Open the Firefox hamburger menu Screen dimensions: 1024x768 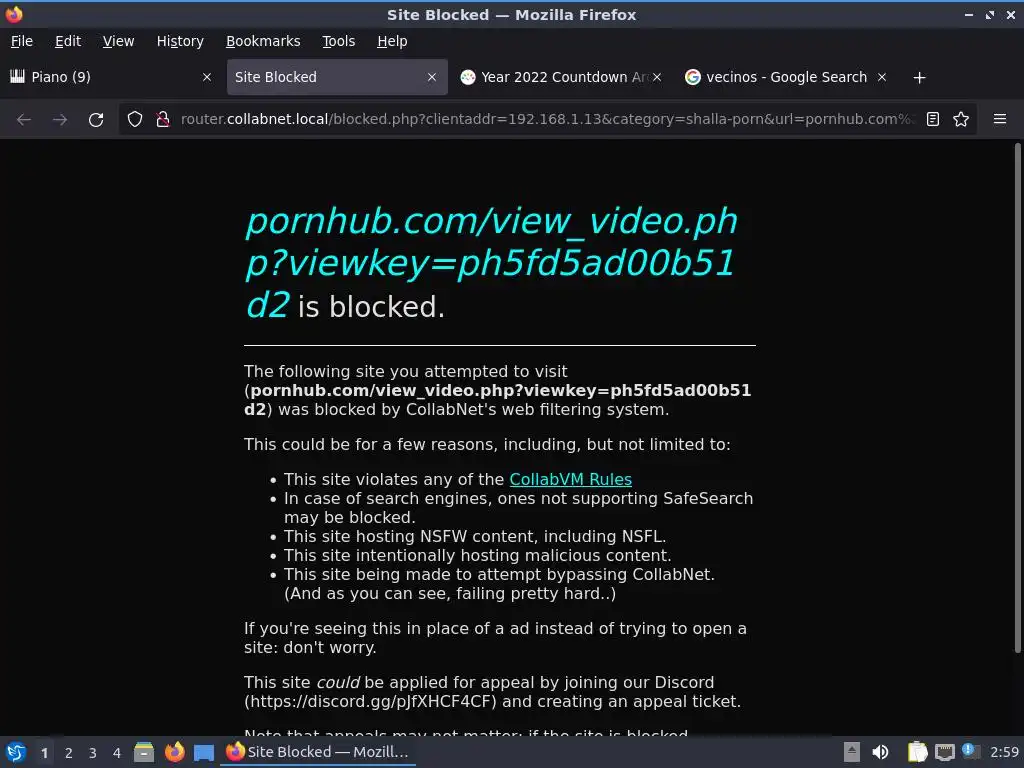click(999, 120)
